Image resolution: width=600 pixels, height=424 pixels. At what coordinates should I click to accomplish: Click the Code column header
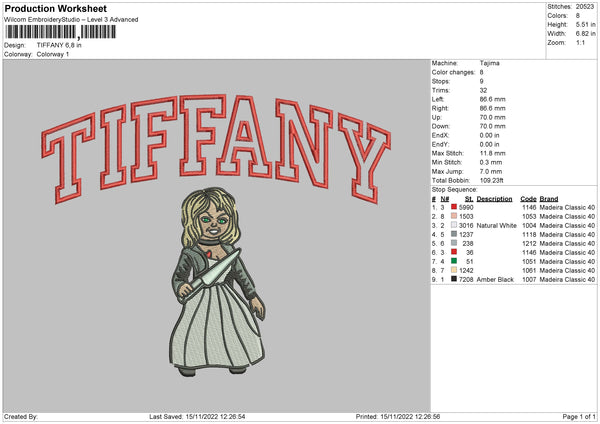(x=528, y=198)
